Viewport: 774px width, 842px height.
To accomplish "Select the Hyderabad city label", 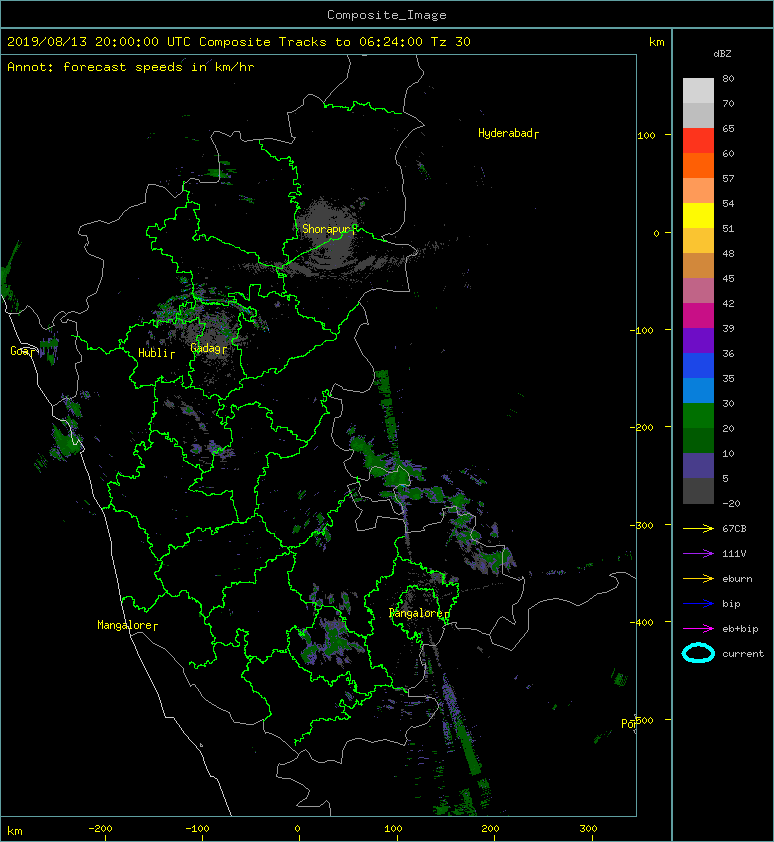I will point(505,133).
